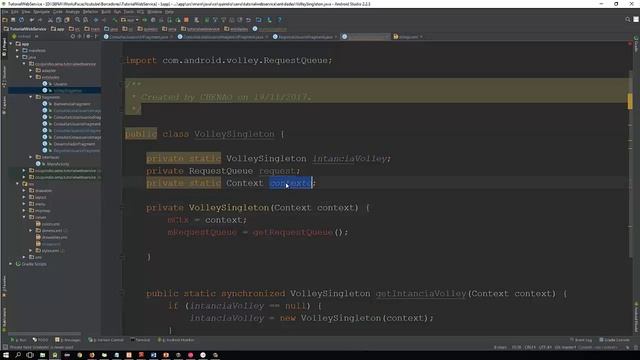Image resolution: width=640 pixels, height=360 pixels.
Task: Click the Copy icon in toolbar
Action: click(x=58, y=20)
